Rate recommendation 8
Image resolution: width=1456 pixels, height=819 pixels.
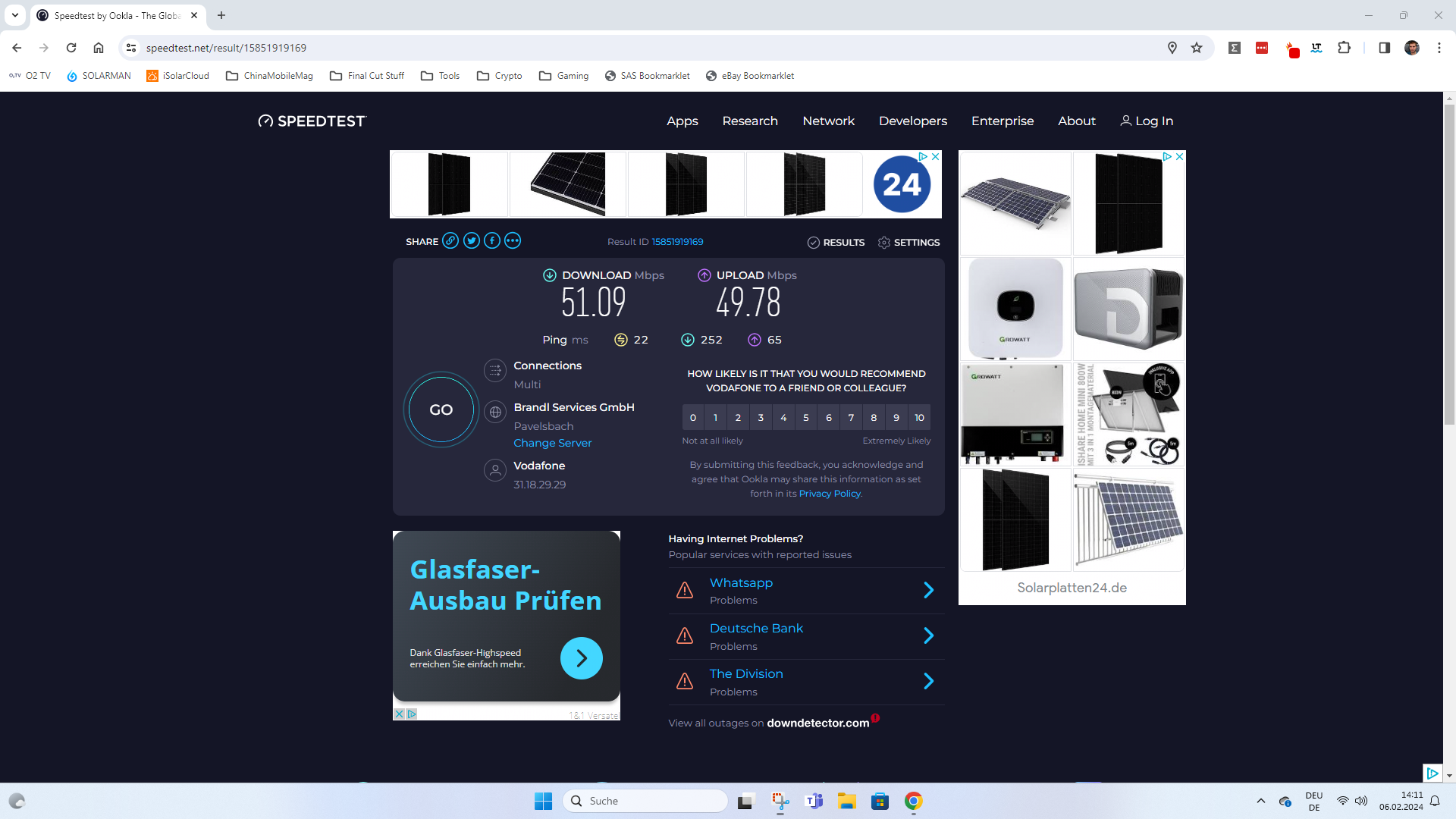[x=874, y=418]
